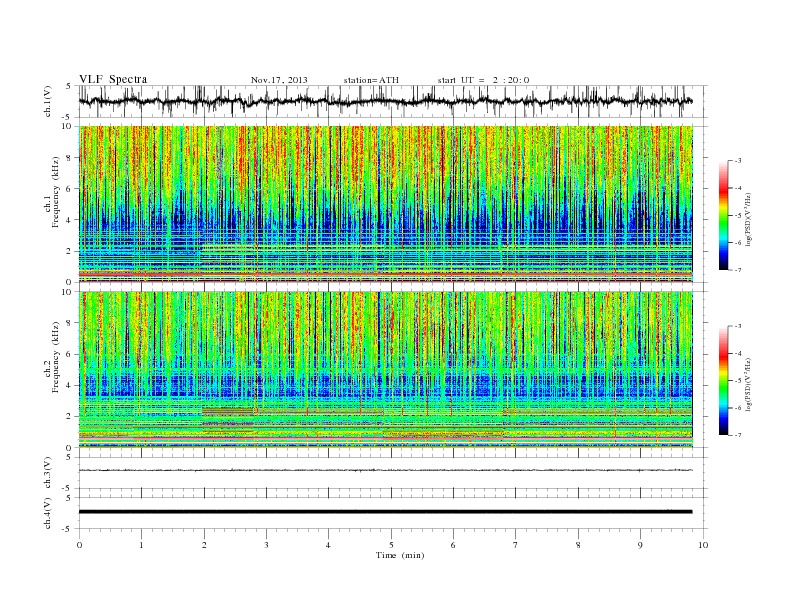Click the ch.1 PSD color scale bar
792x612 pixels.
[x=723, y=215]
